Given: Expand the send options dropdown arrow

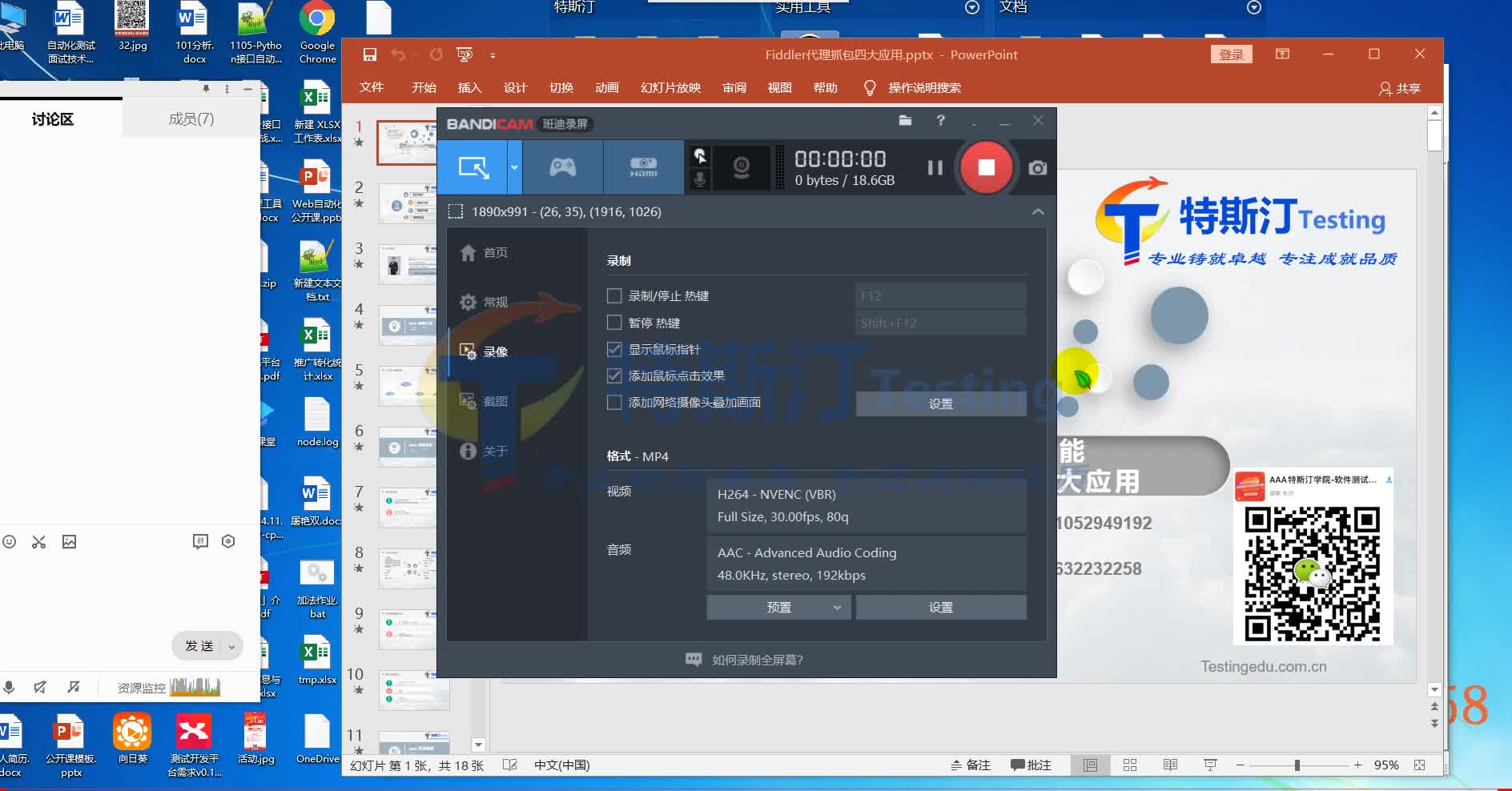Looking at the screenshot, I should coord(232,646).
